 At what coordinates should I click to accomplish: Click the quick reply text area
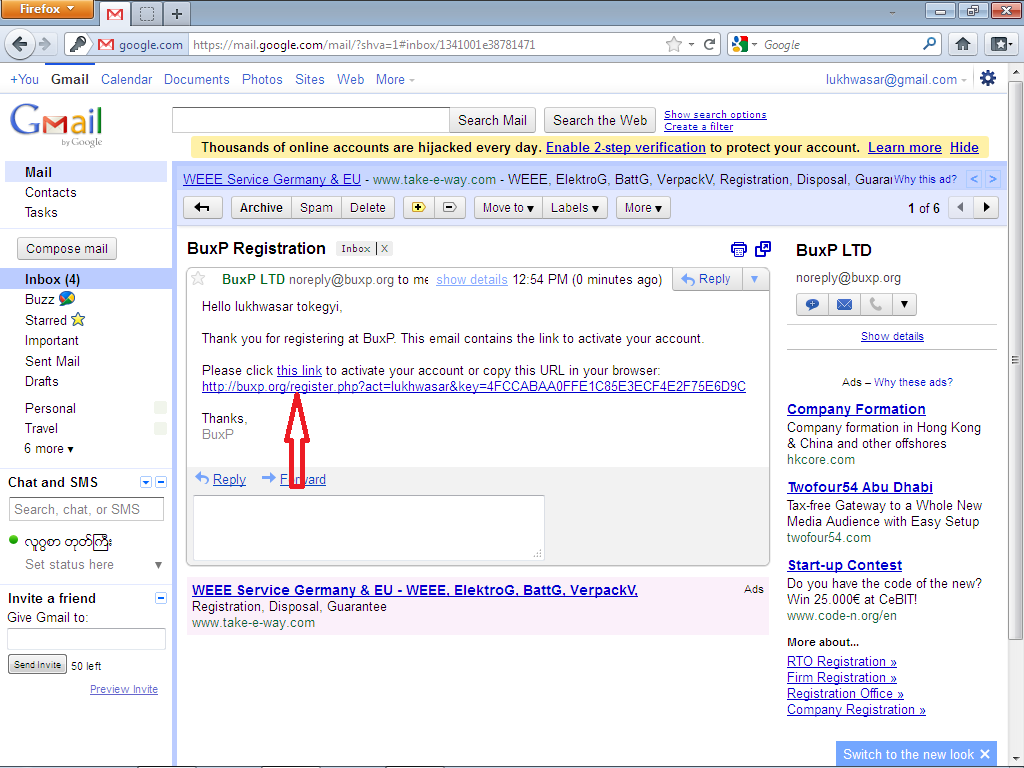(x=368, y=528)
